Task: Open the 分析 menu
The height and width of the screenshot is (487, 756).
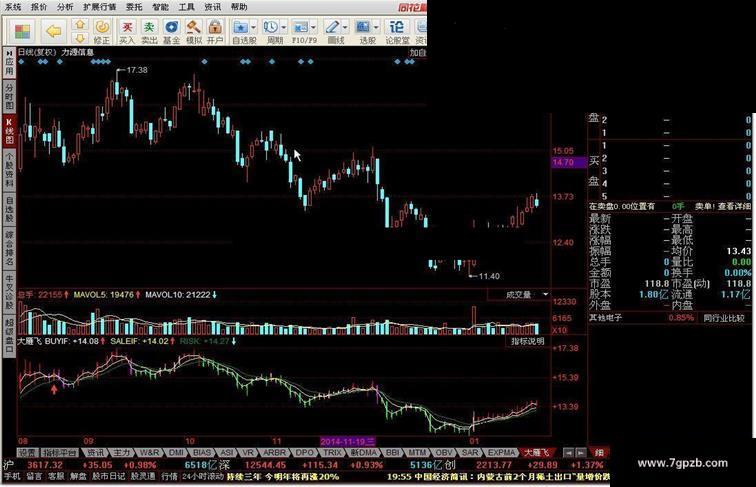Action: (x=65, y=7)
